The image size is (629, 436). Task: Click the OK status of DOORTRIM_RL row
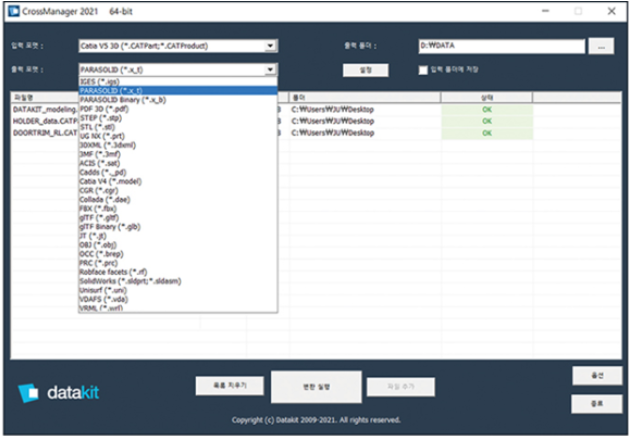[x=487, y=133]
